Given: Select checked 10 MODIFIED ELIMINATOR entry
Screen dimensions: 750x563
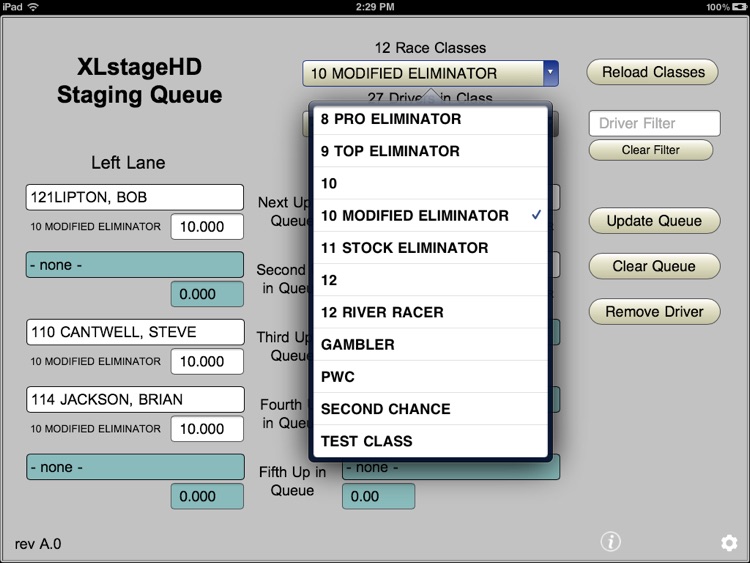Looking at the screenshot, I should pos(430,216).
